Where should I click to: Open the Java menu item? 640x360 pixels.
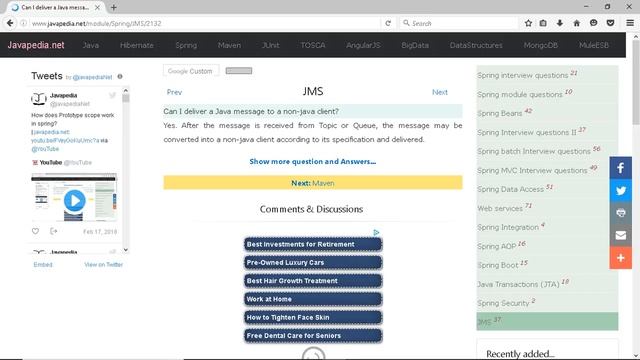91,45
